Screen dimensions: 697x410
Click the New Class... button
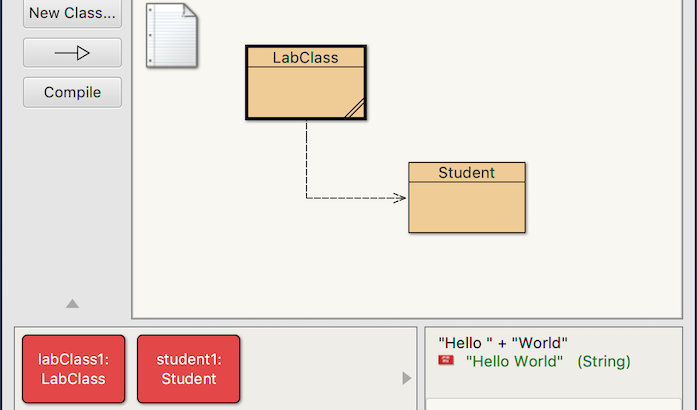pos(72,13)
